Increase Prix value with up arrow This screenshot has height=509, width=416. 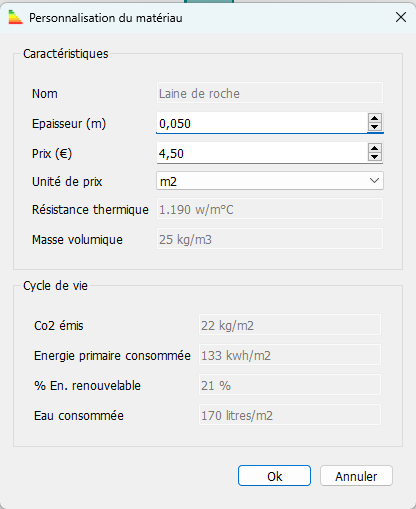tap(375, 148)
